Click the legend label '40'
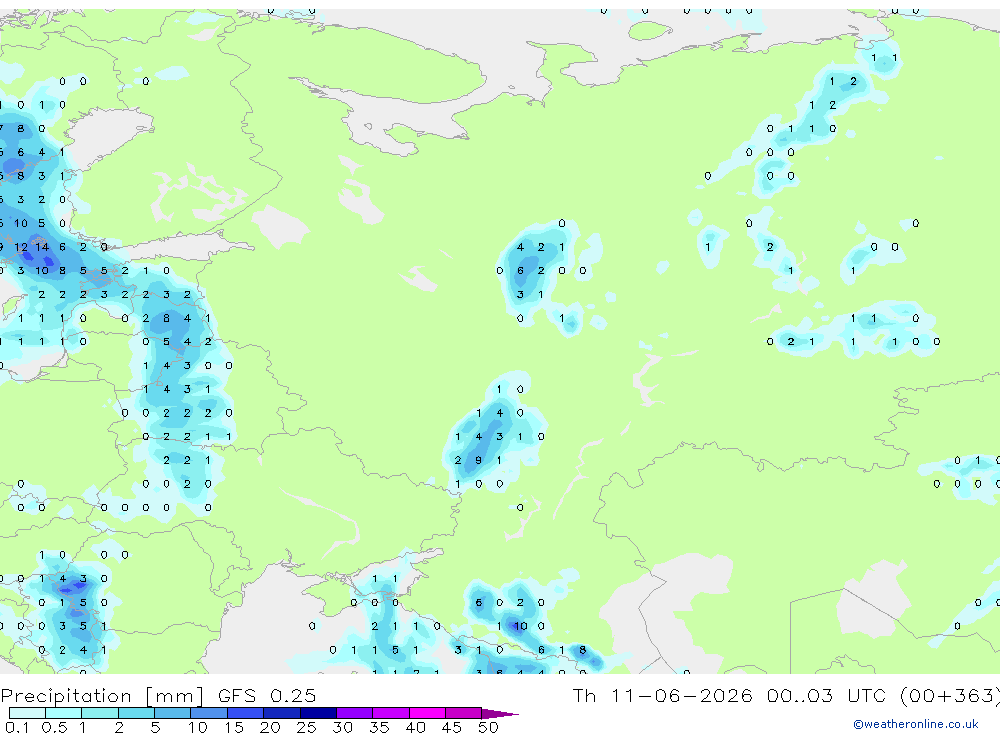The width and height of the screenshot is (1000, 733). [x=415, y=727]
